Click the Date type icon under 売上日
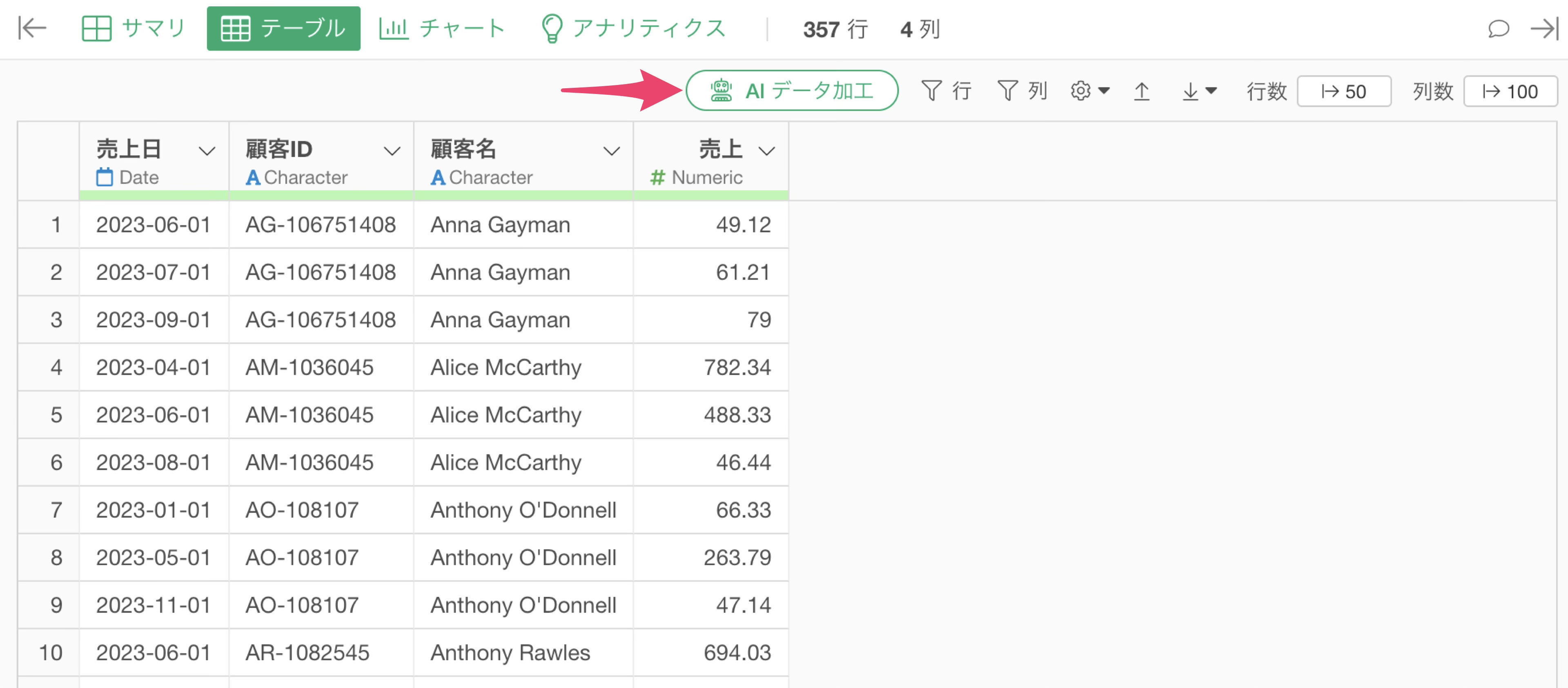Image resolution: width=1568 pixels, height=688 pixels. click(105, 177)
